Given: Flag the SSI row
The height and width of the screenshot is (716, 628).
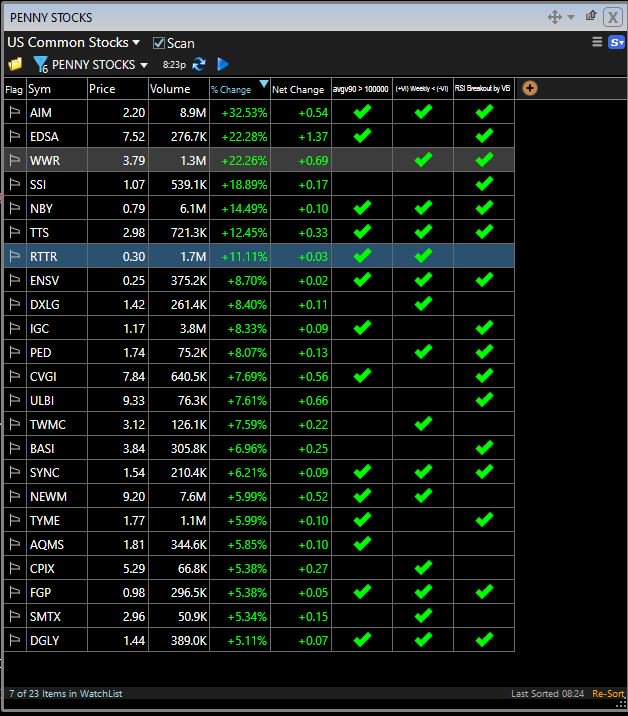Looking at the screenshot, I should pyautogui.click(x=15, y=184).
